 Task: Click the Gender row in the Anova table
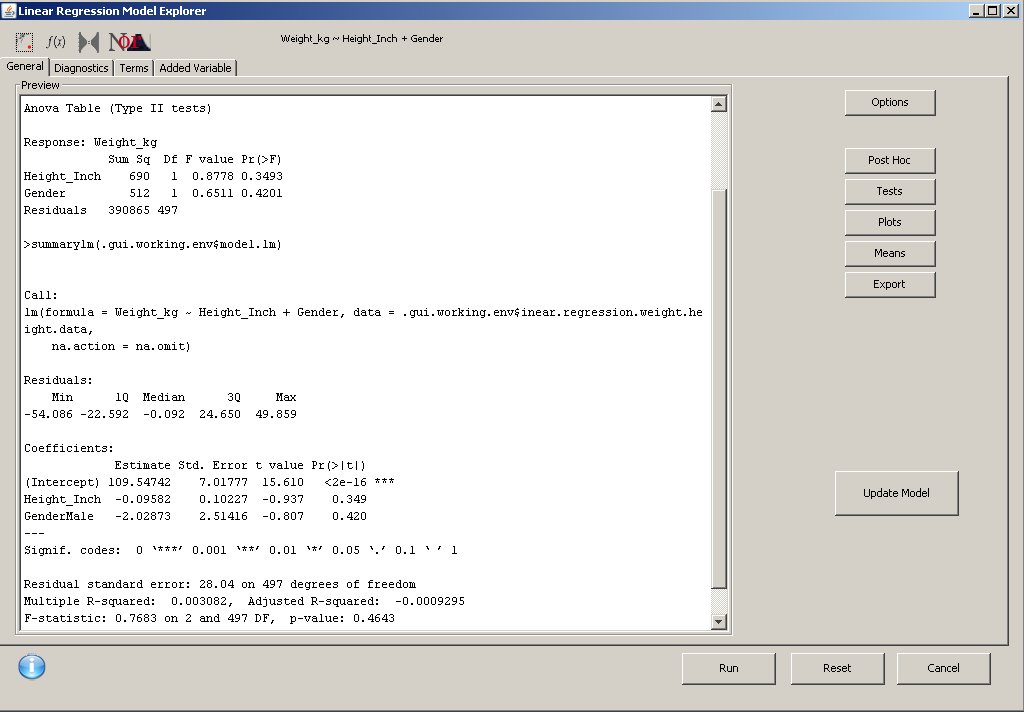[x=153, y=193]
